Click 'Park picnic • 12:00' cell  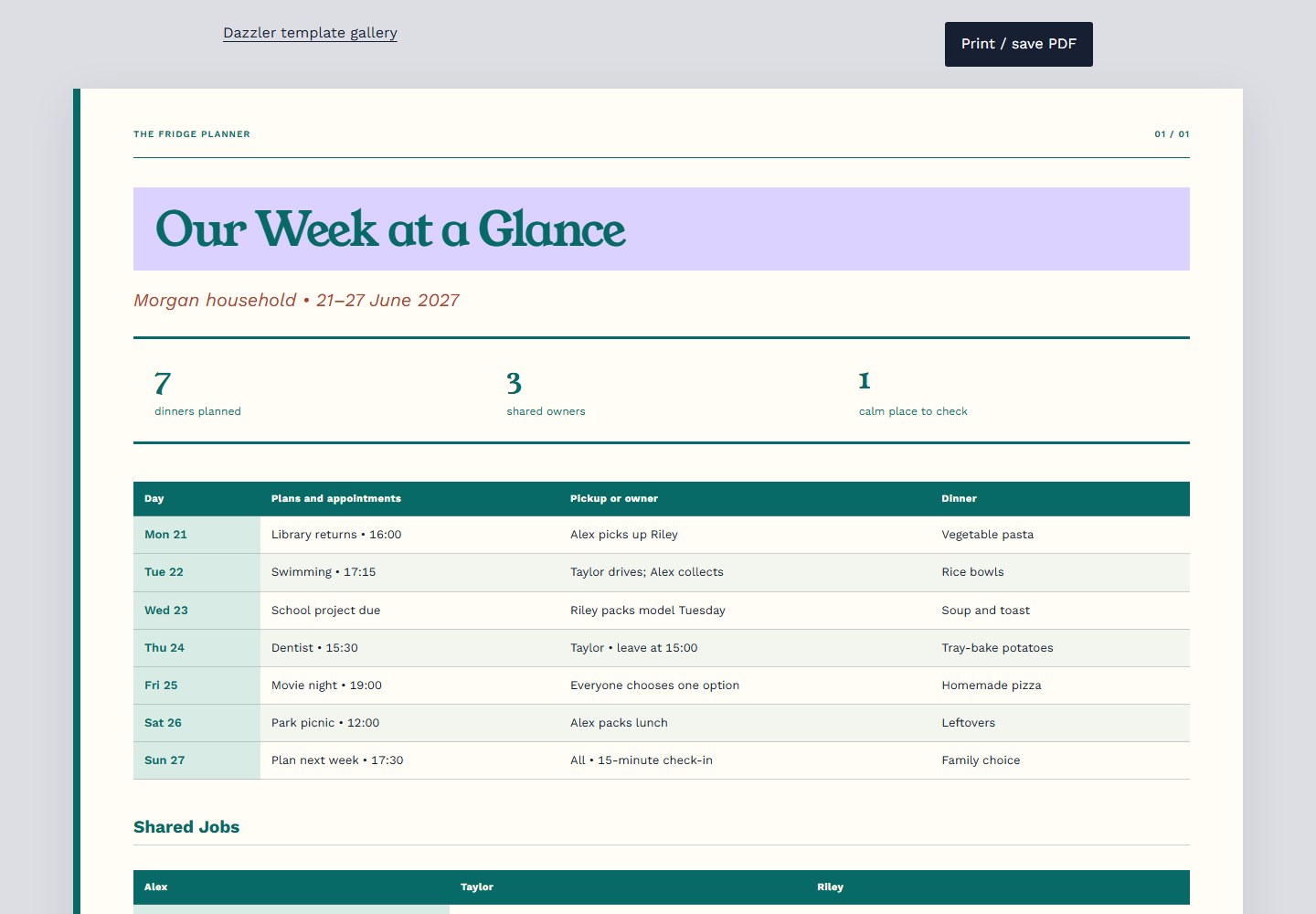point(409,723)
